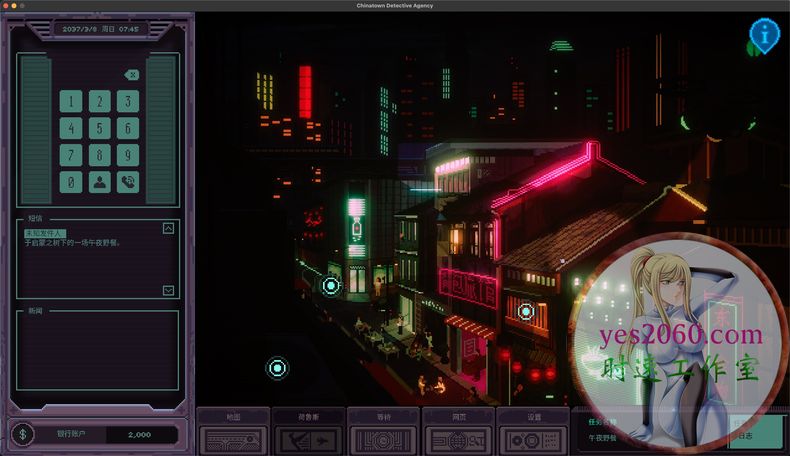Open the 荷鲁斯 (Horus) travel button
The width and height of the screenshot is (790, 456).
(x=308, y=438)
